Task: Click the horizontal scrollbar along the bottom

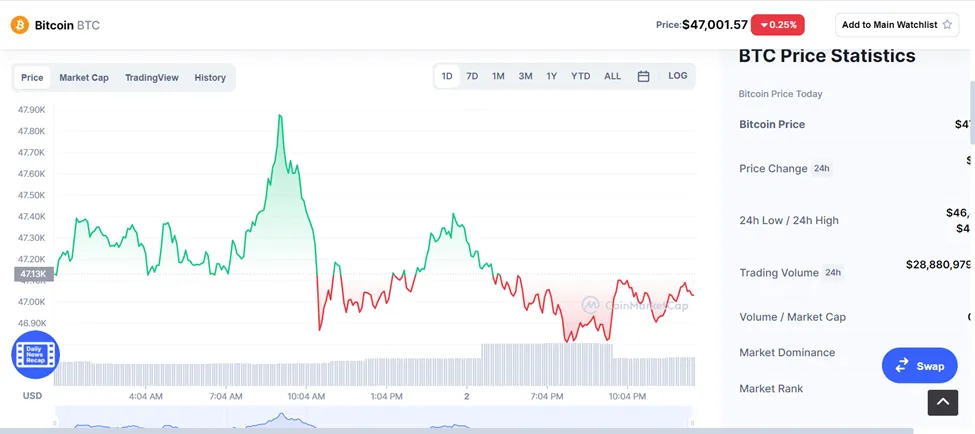Action: click(457, 431)
